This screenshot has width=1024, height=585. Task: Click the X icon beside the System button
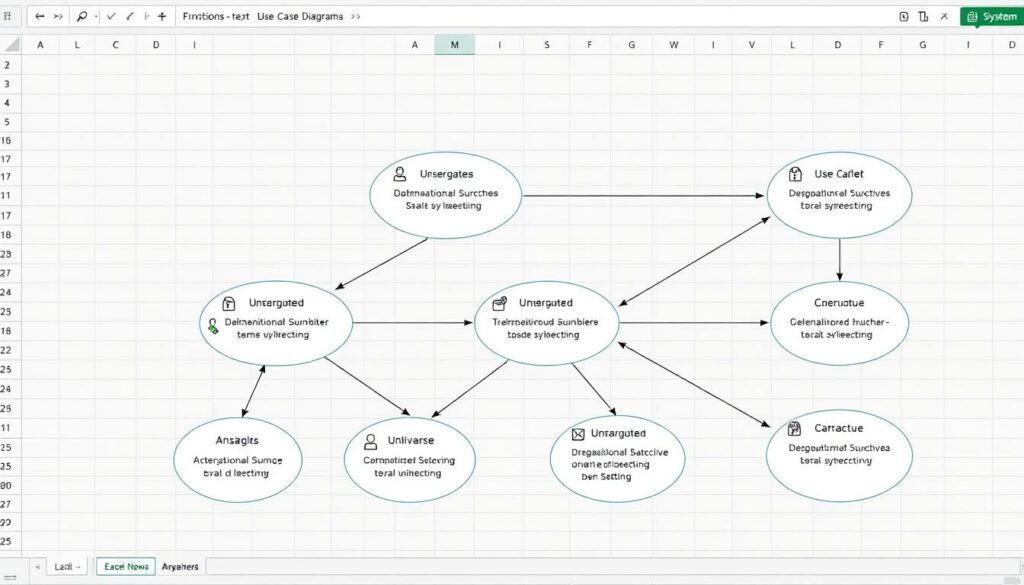(x=944, y=16)
